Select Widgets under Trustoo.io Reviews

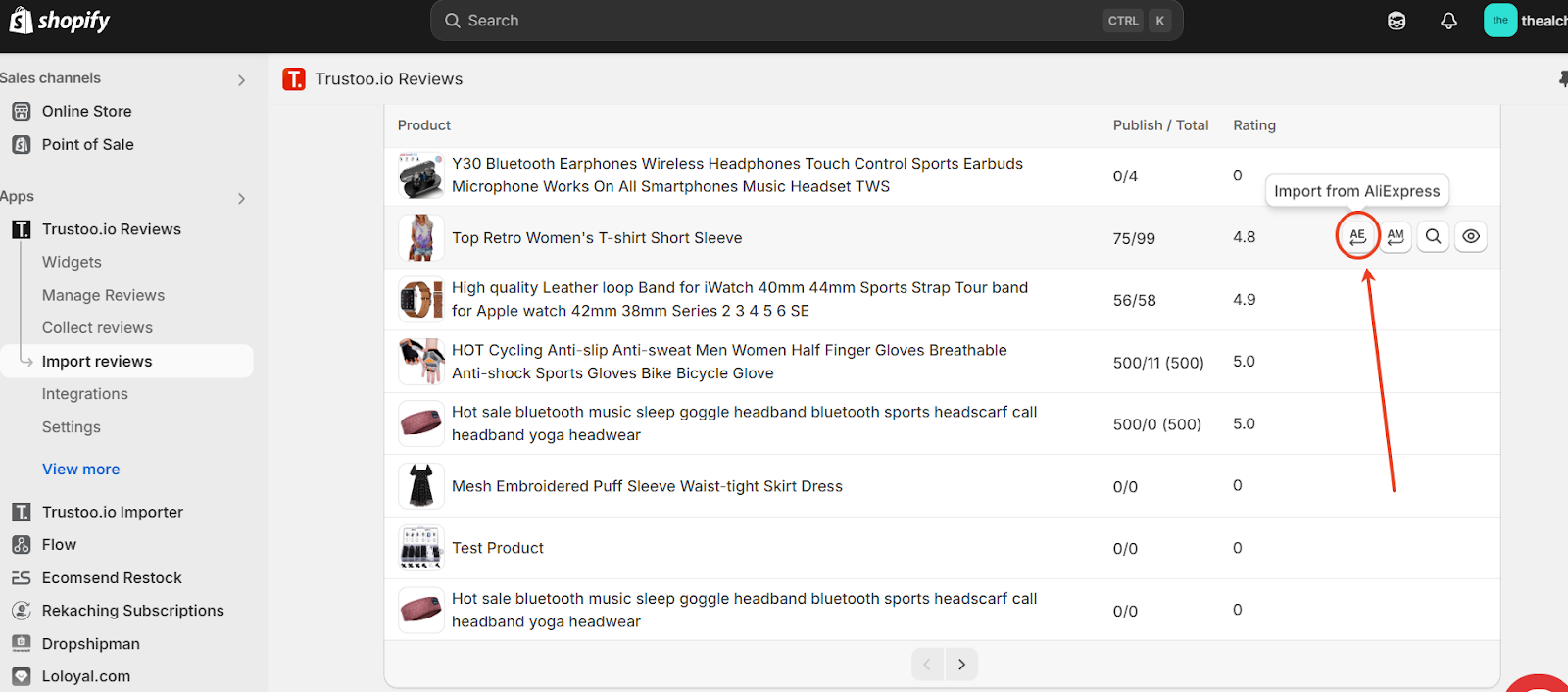pos(72,262)
